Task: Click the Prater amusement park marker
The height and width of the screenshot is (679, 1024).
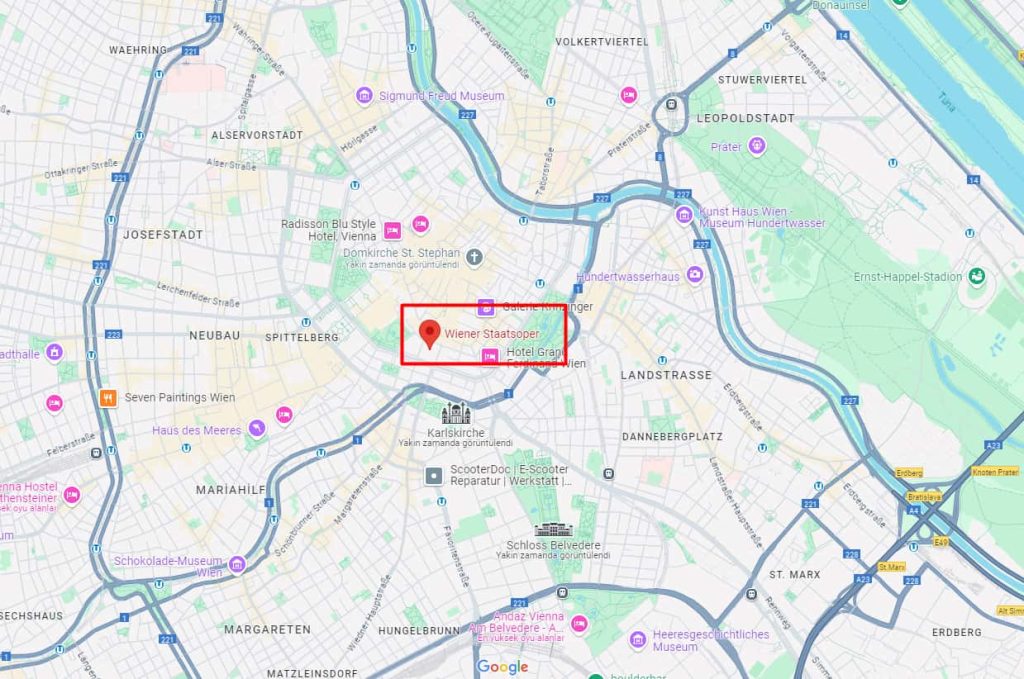Action: pyautogui.click(x=757, y=145)
